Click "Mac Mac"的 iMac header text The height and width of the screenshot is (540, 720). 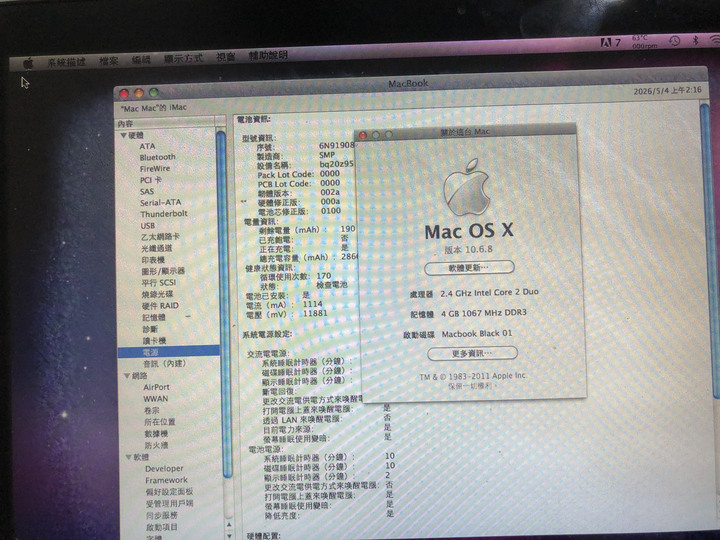[x=153, y=108]
